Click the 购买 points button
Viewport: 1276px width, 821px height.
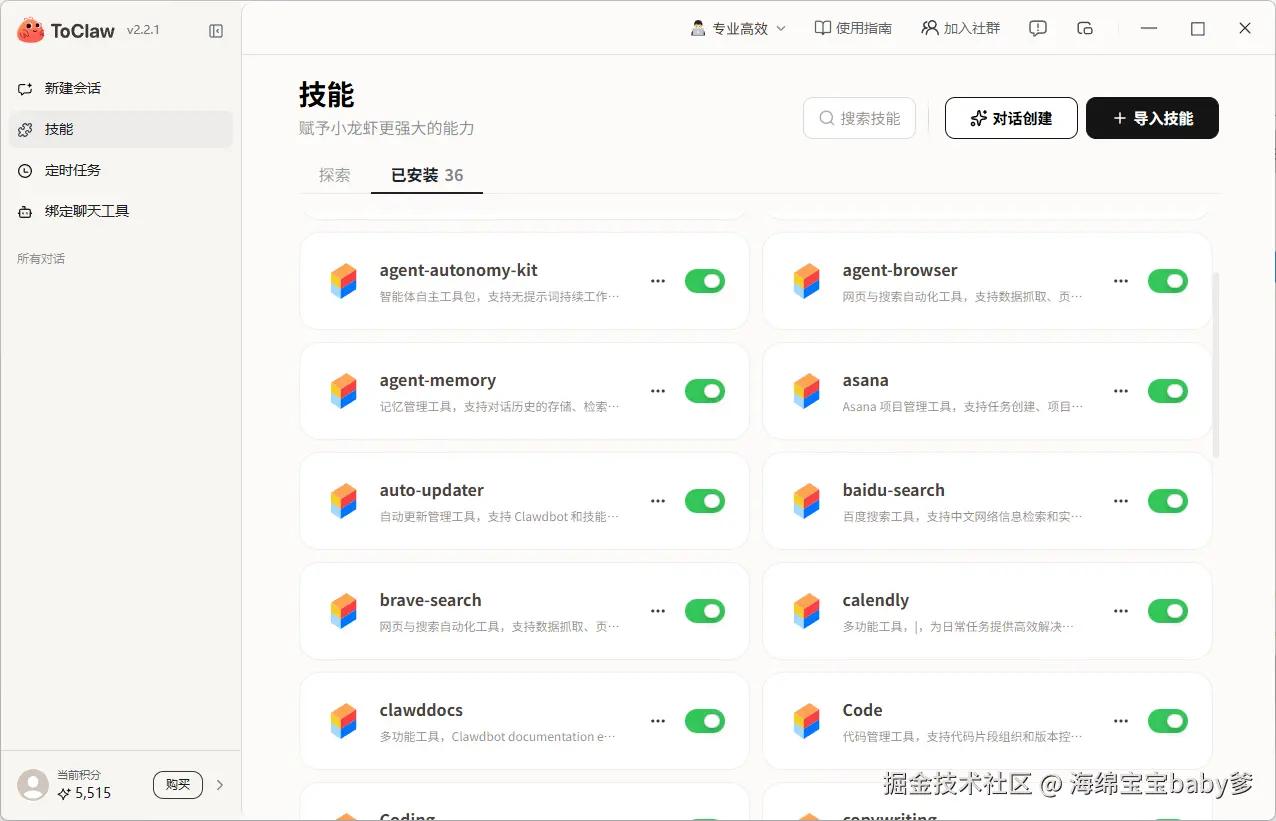[178, 785]
